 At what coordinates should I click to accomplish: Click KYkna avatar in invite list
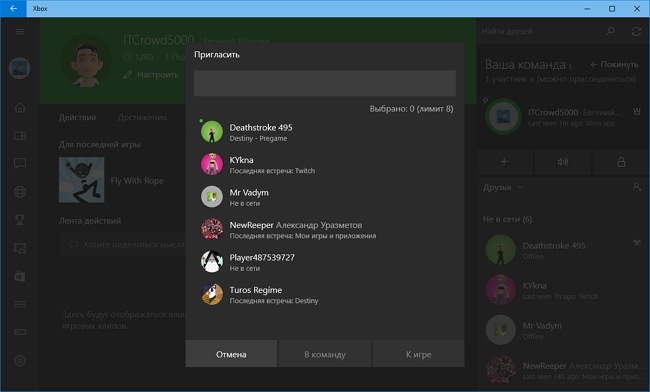(212, 164)
